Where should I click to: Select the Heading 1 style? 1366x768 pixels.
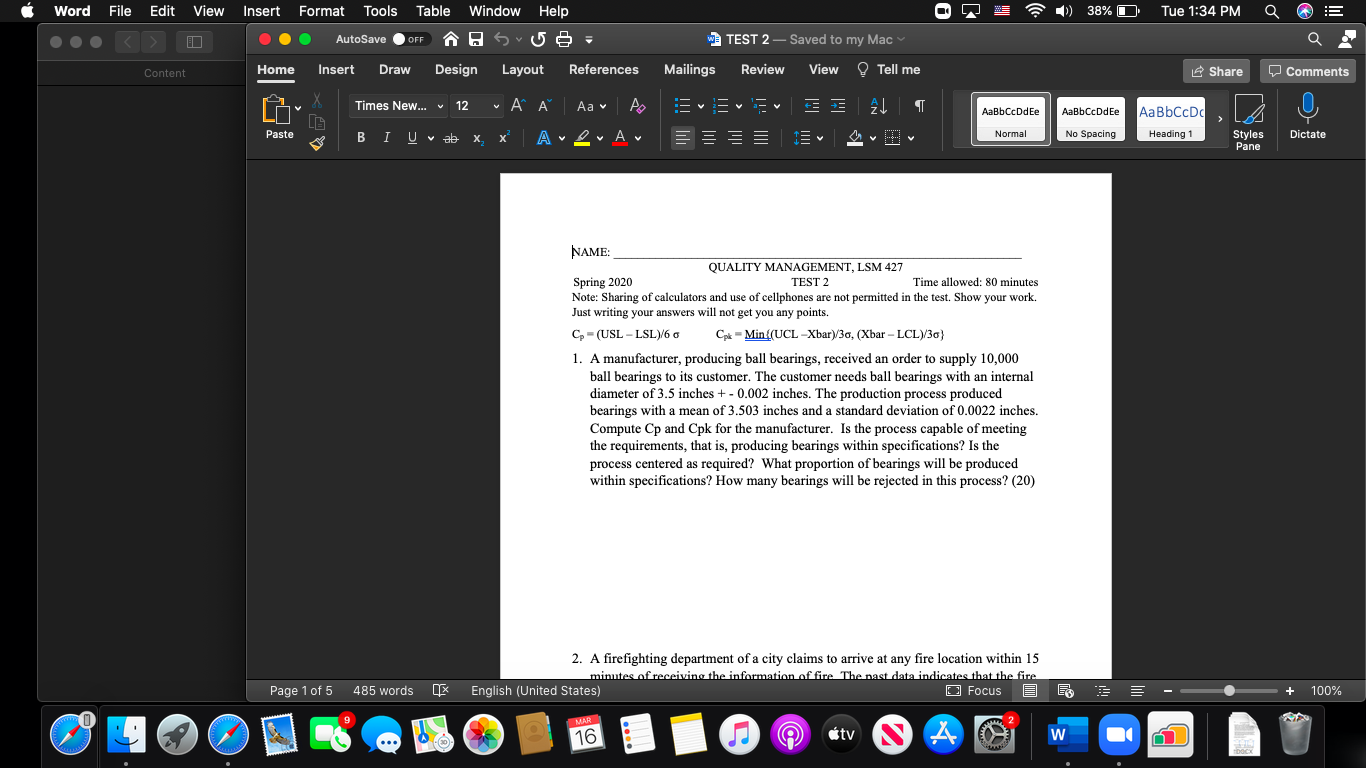pos(1170,119)
